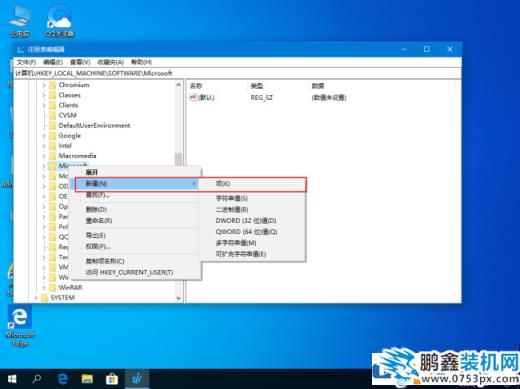The height and width of the screenshot is (389, 520).
Task: Open the 收藏夹(A) menu
Action: coord(110,62)
